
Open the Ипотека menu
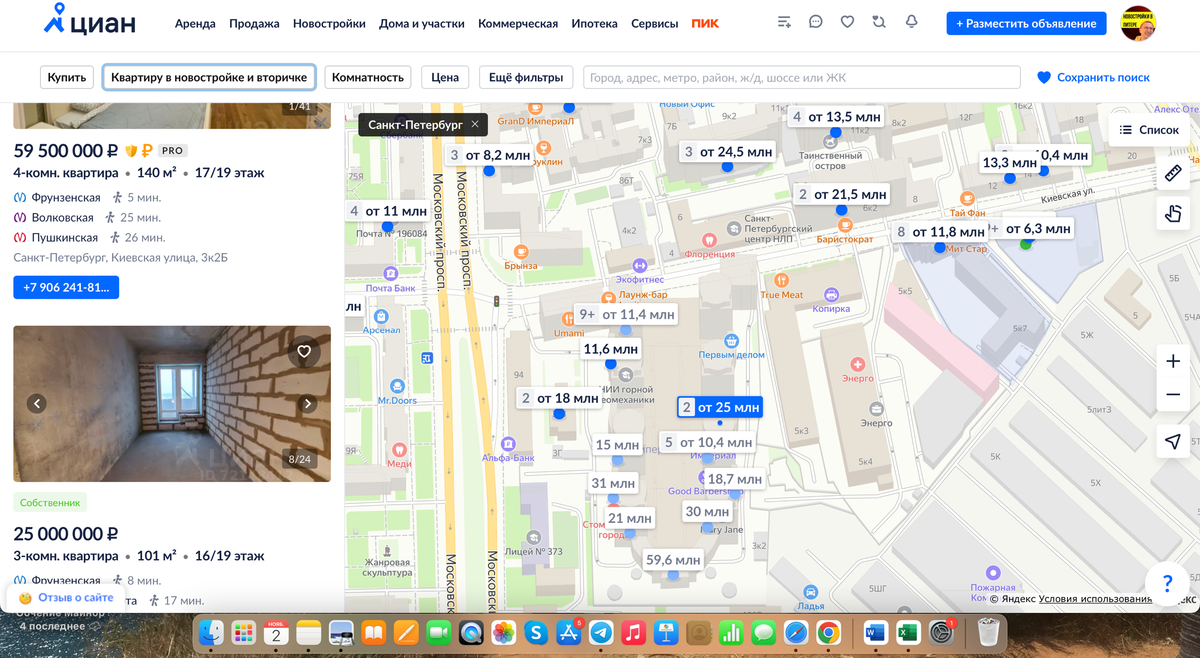(x=594, y=23)
